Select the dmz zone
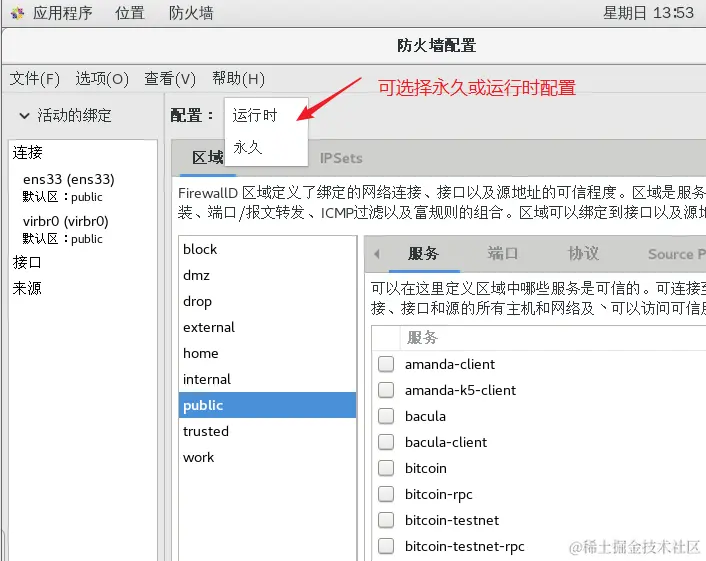The image size is (706, 561). pos(267,275)
